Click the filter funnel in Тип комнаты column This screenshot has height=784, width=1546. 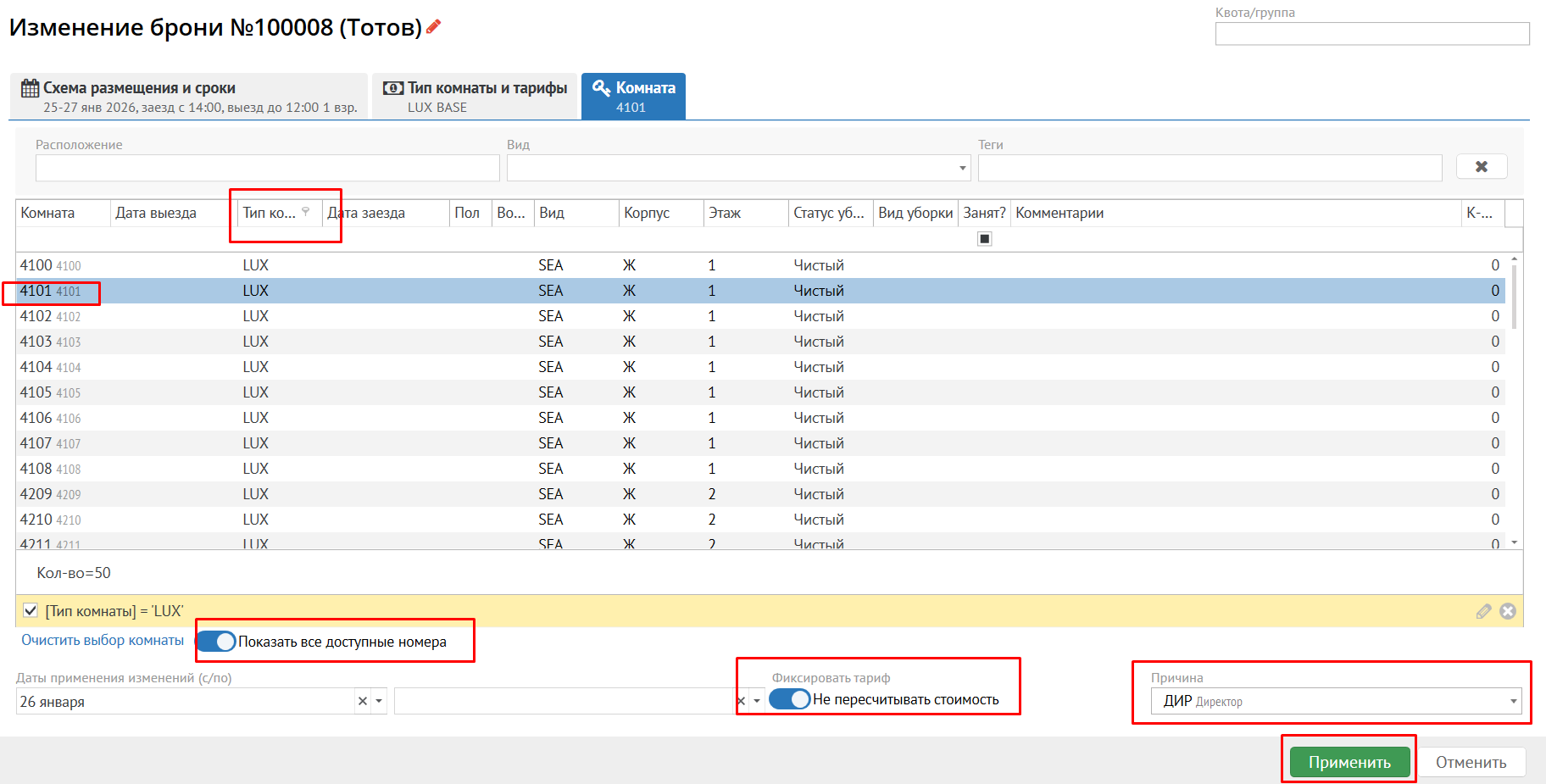306,212
